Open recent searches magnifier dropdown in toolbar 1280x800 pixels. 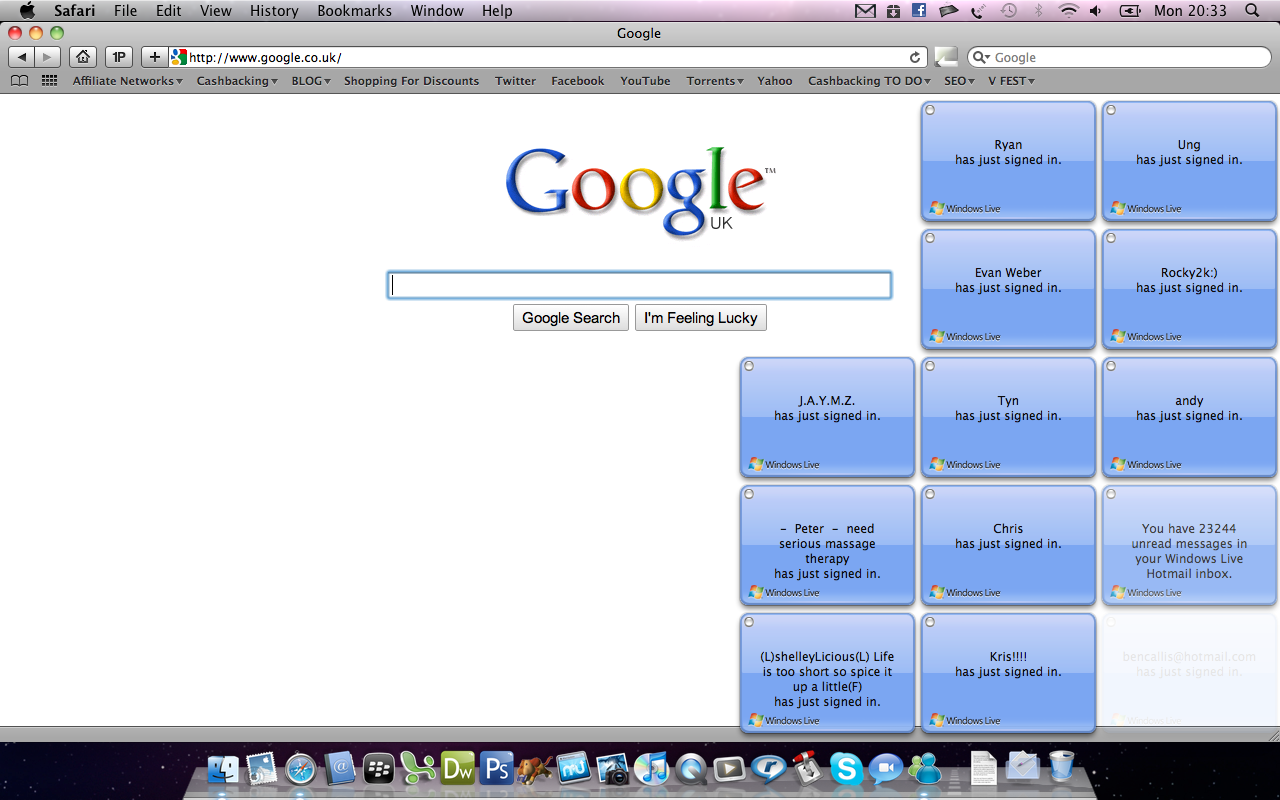[x=982, y=58]
